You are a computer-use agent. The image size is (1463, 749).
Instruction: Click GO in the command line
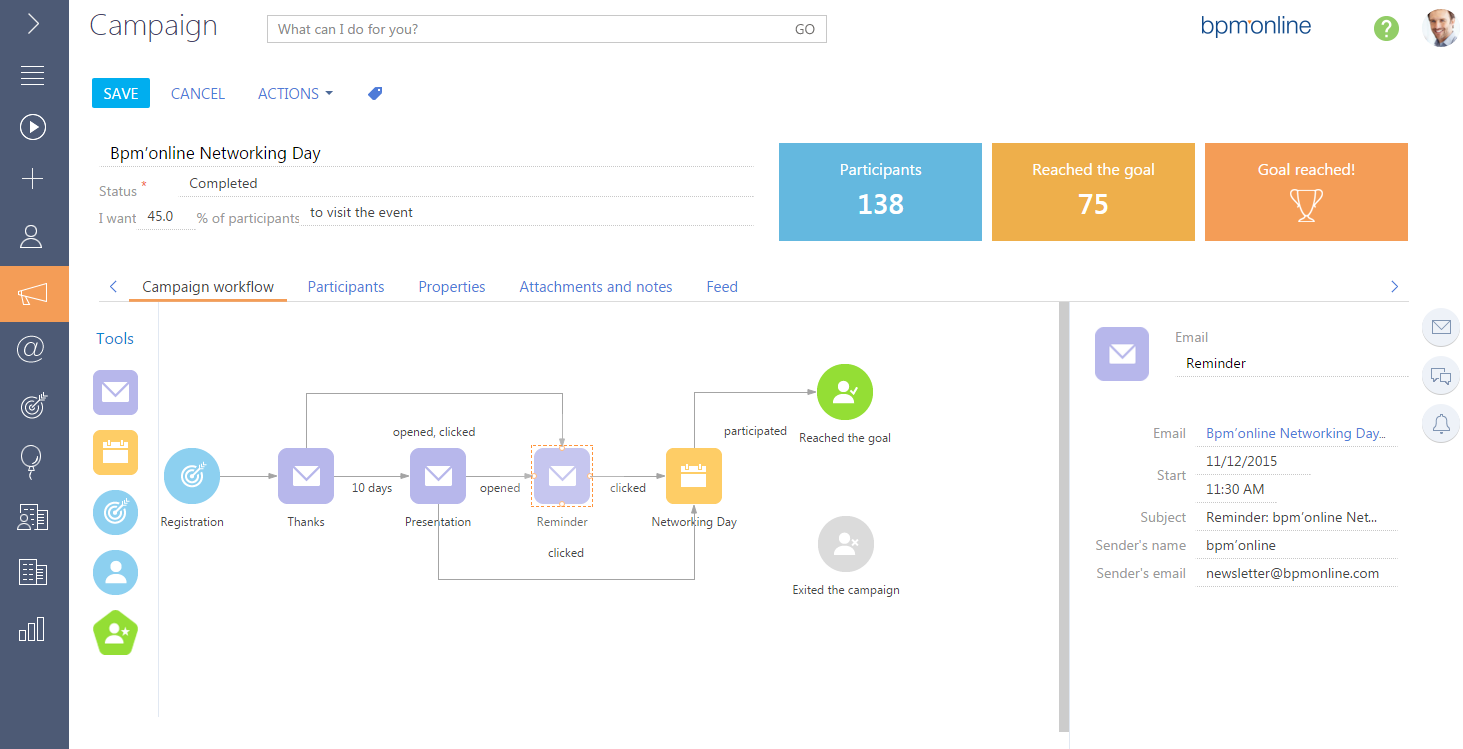point(805,29)
